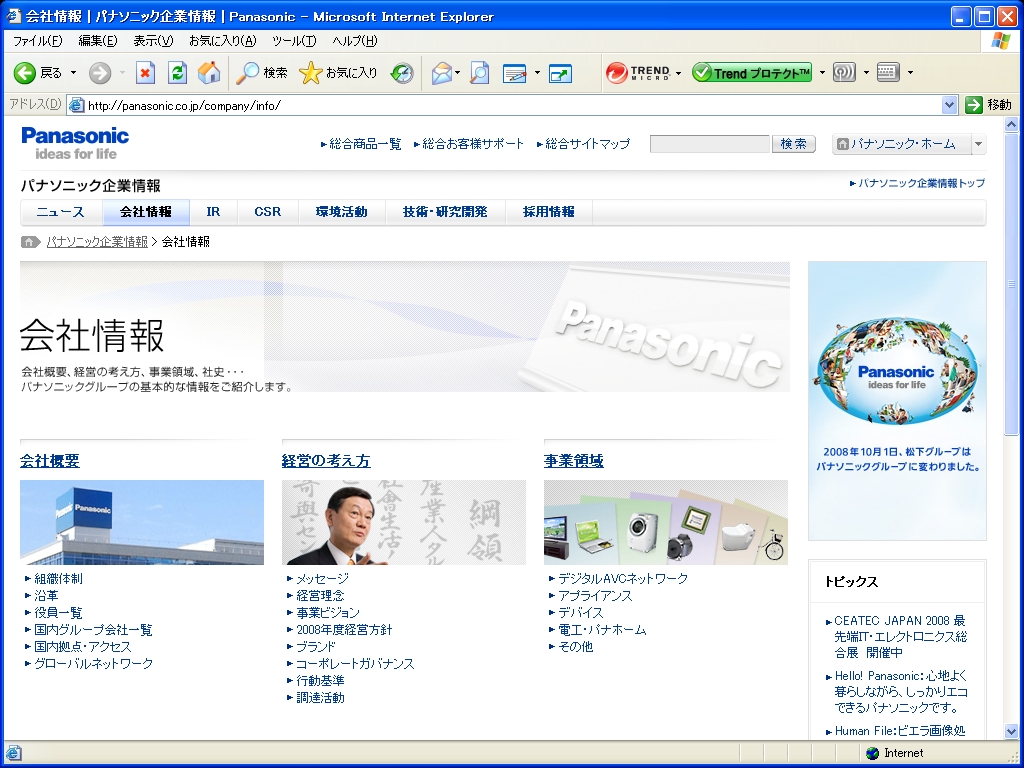Open the ヘルプ(H) menu

point(355,41)
